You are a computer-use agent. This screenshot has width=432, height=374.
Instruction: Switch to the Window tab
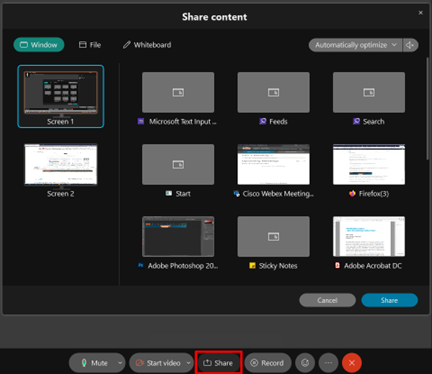39,45
